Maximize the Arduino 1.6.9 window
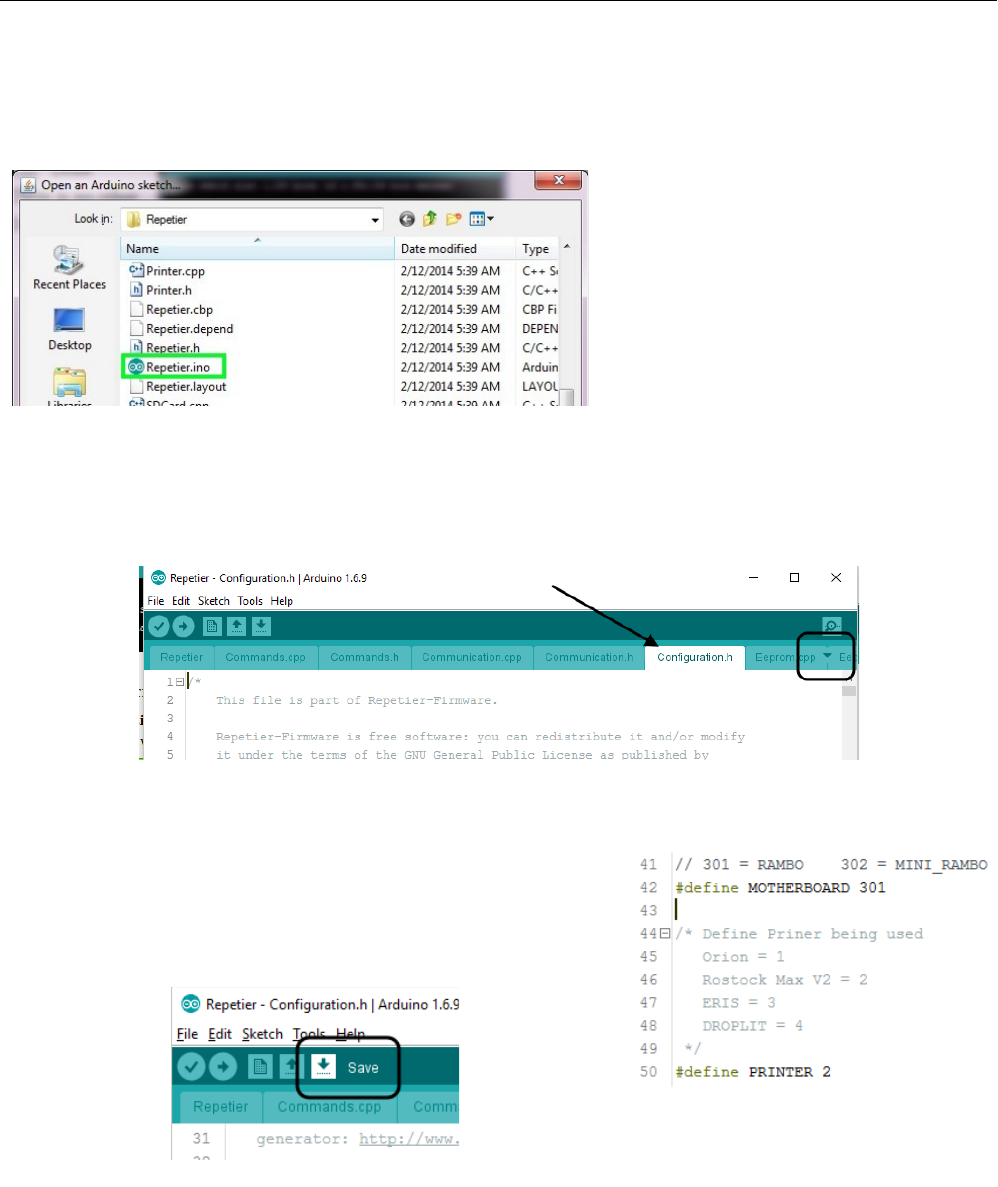The width and height of the screenshot is (998, 1187). pyautogui.click(x=794, y=578)
